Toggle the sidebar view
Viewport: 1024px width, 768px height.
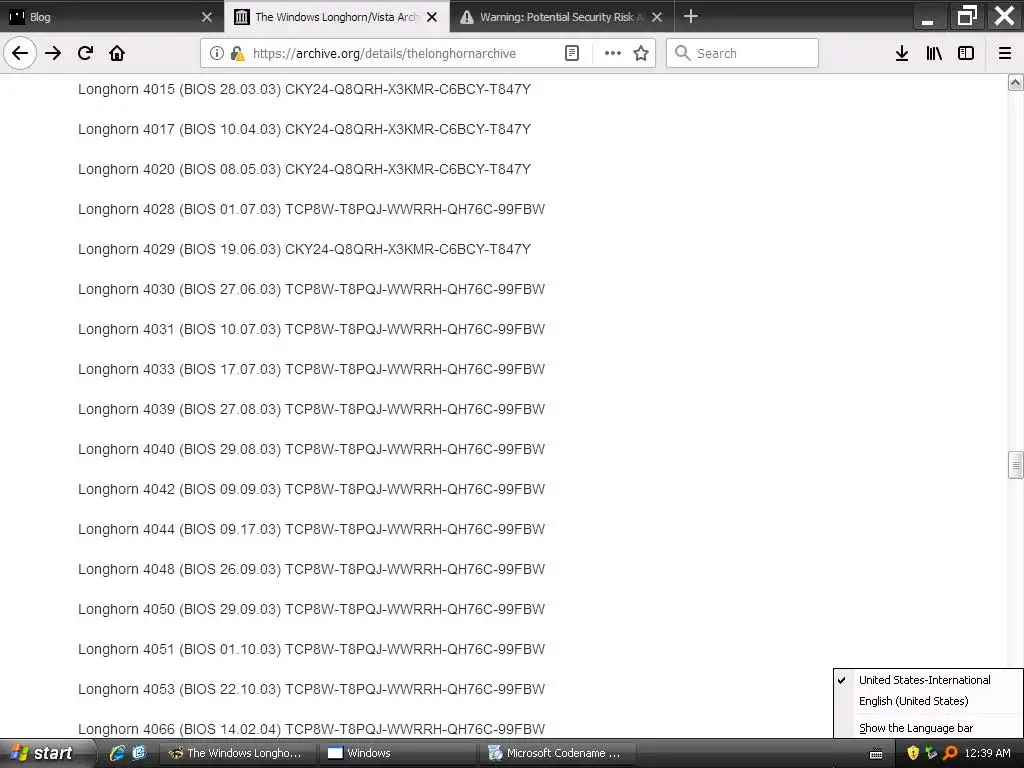pos(966,53)
